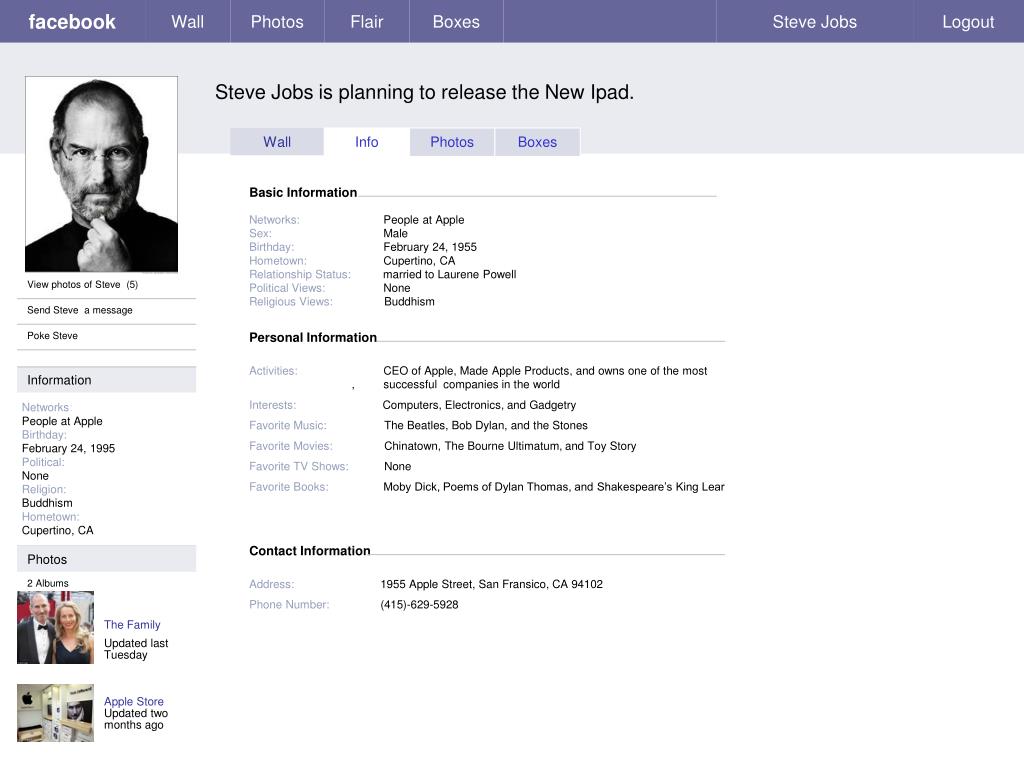Click the 'Contact Information' heading
The width and height of the screenshot is (1024, 768).
tap(310, 551)
